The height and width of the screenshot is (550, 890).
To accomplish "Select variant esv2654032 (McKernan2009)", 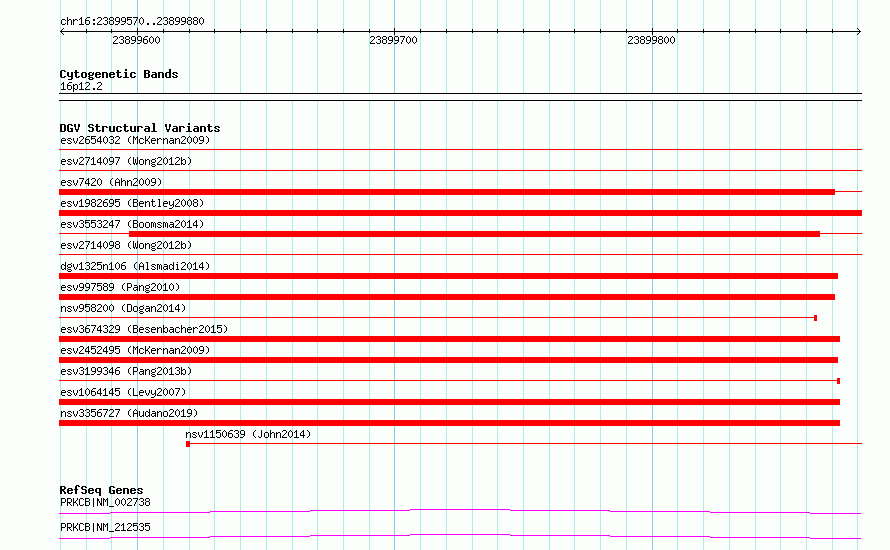I will click(135, 140).
